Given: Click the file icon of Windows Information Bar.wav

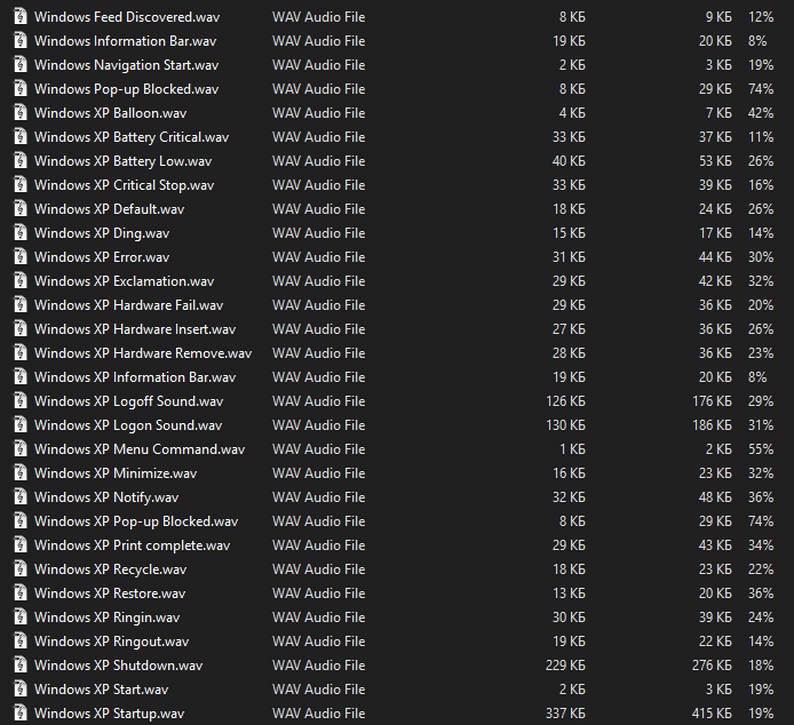Looking at the screenshot, I should (20, 41).
